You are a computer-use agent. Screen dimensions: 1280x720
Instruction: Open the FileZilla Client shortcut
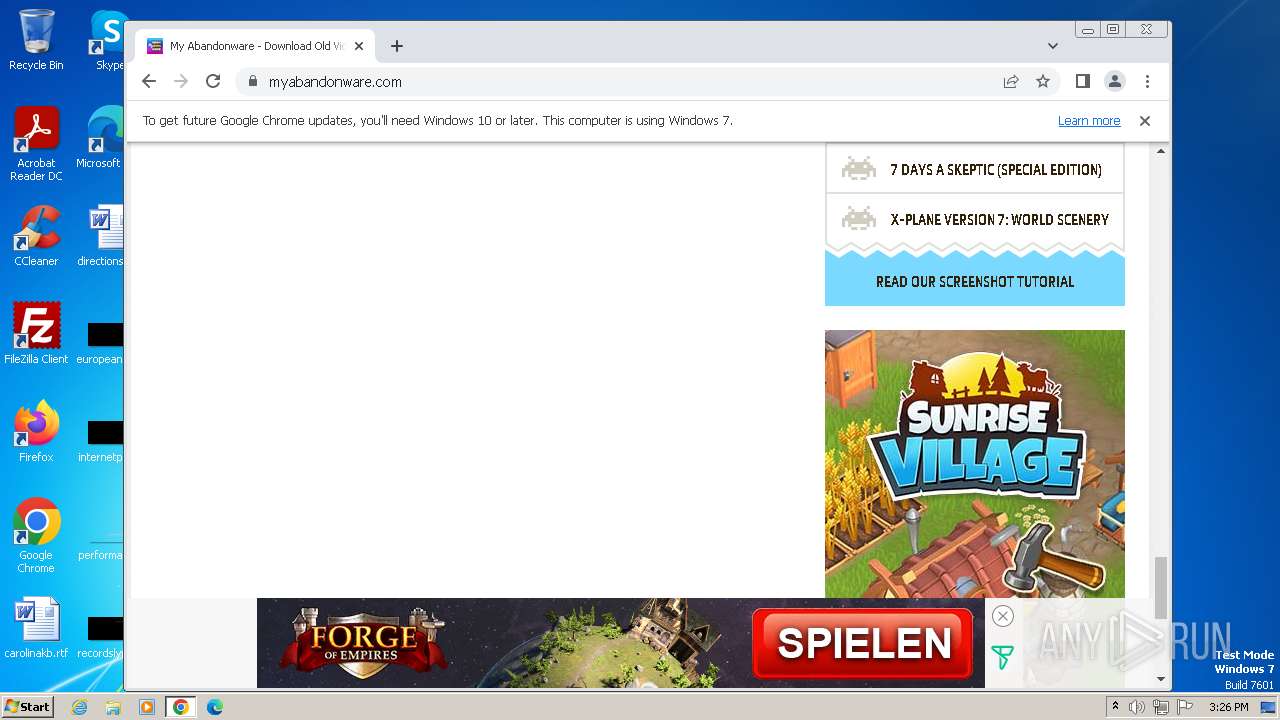coord(36,333)
